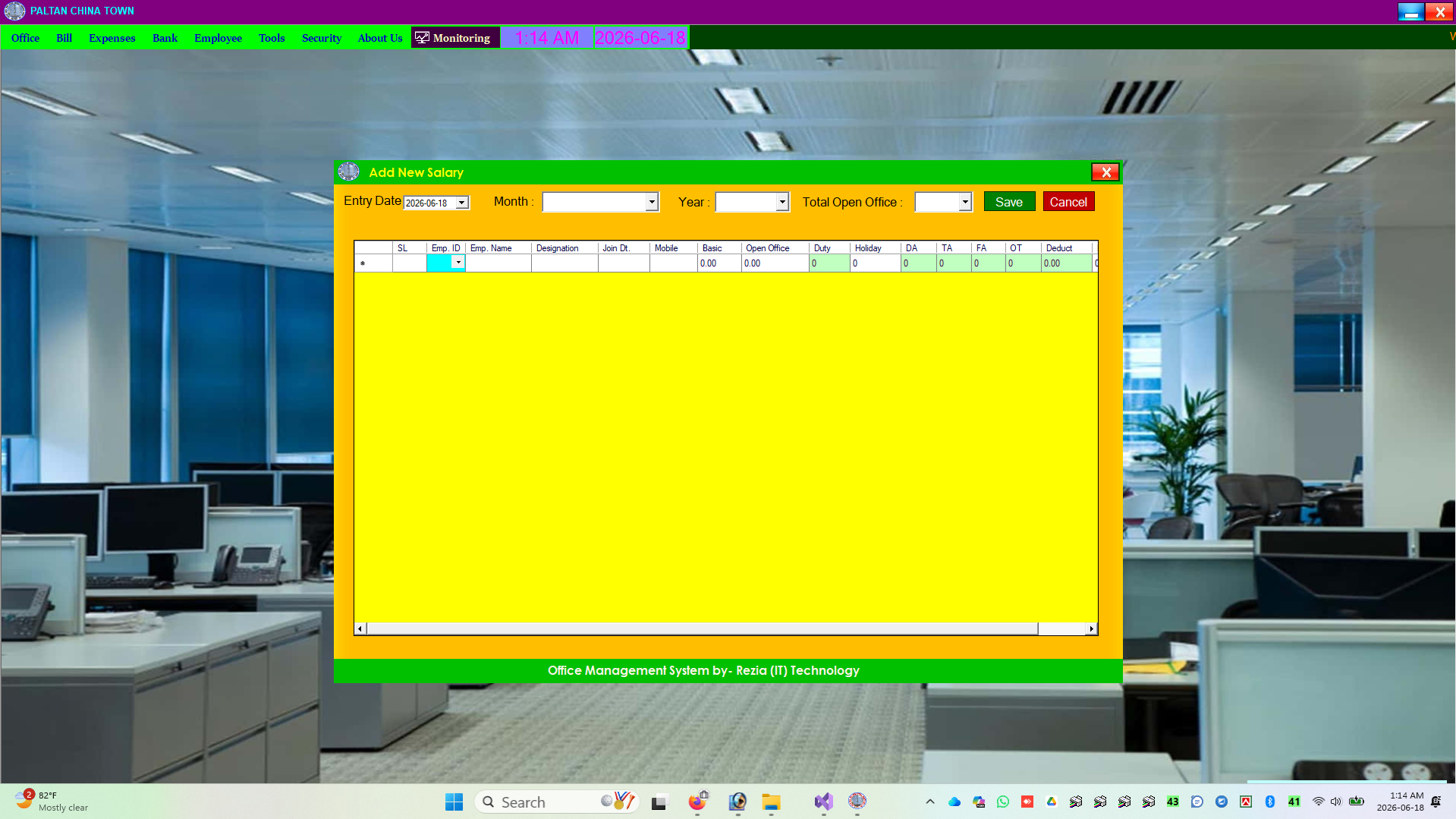Click the volume speaker tray icon

point(1336,802)
